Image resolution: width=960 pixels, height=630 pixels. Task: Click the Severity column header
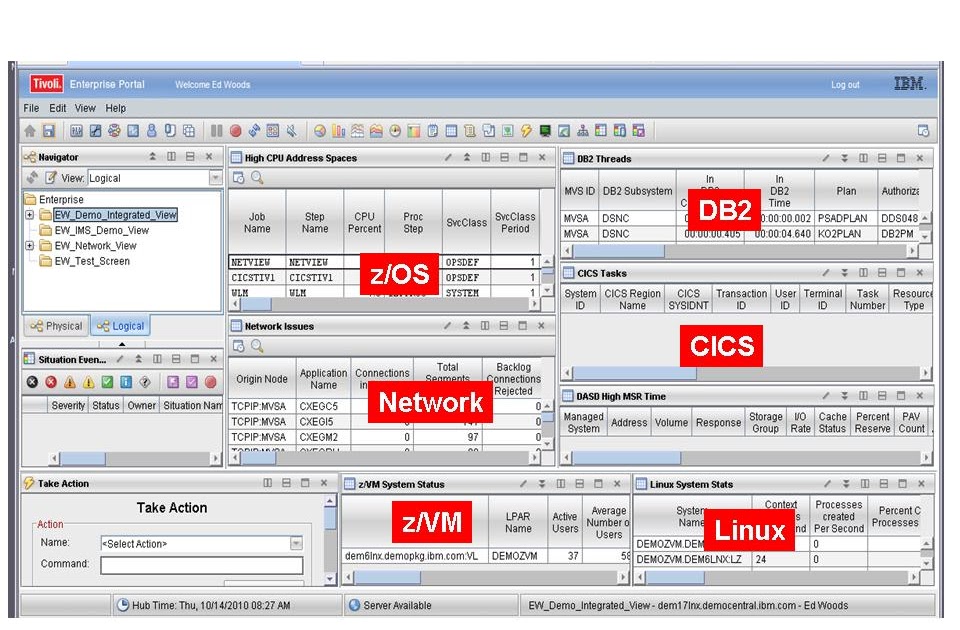[x=68, y=405]
